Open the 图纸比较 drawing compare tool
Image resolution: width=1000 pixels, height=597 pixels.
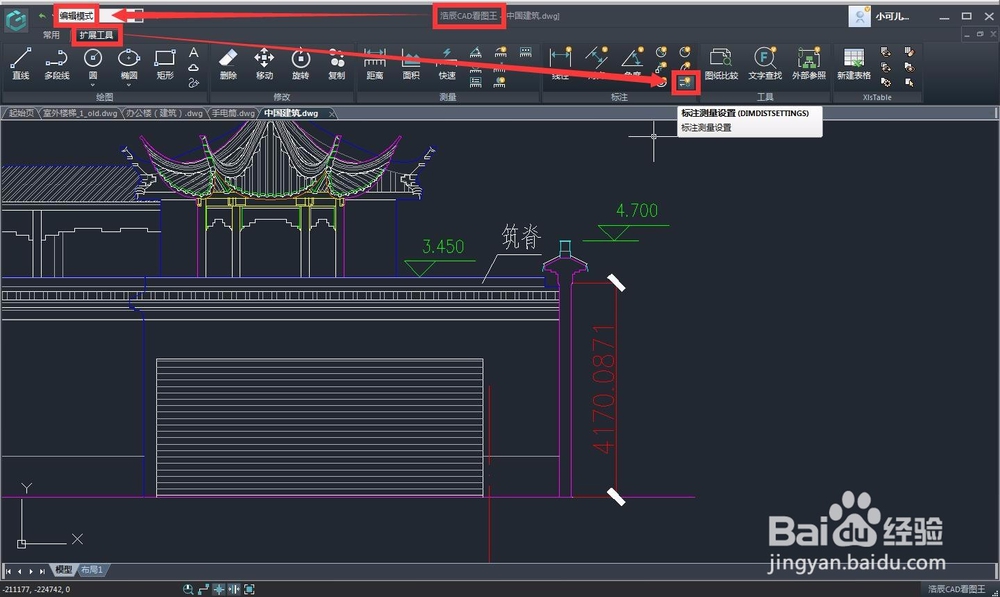tap(721, 63)
